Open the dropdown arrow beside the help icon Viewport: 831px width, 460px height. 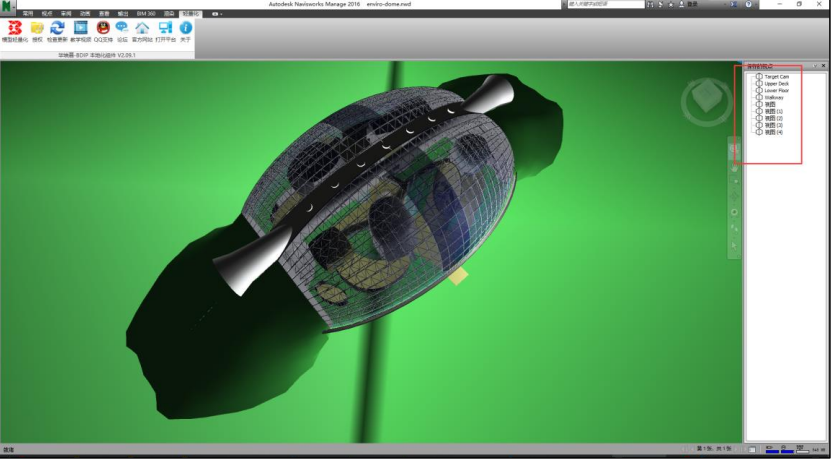756,4
